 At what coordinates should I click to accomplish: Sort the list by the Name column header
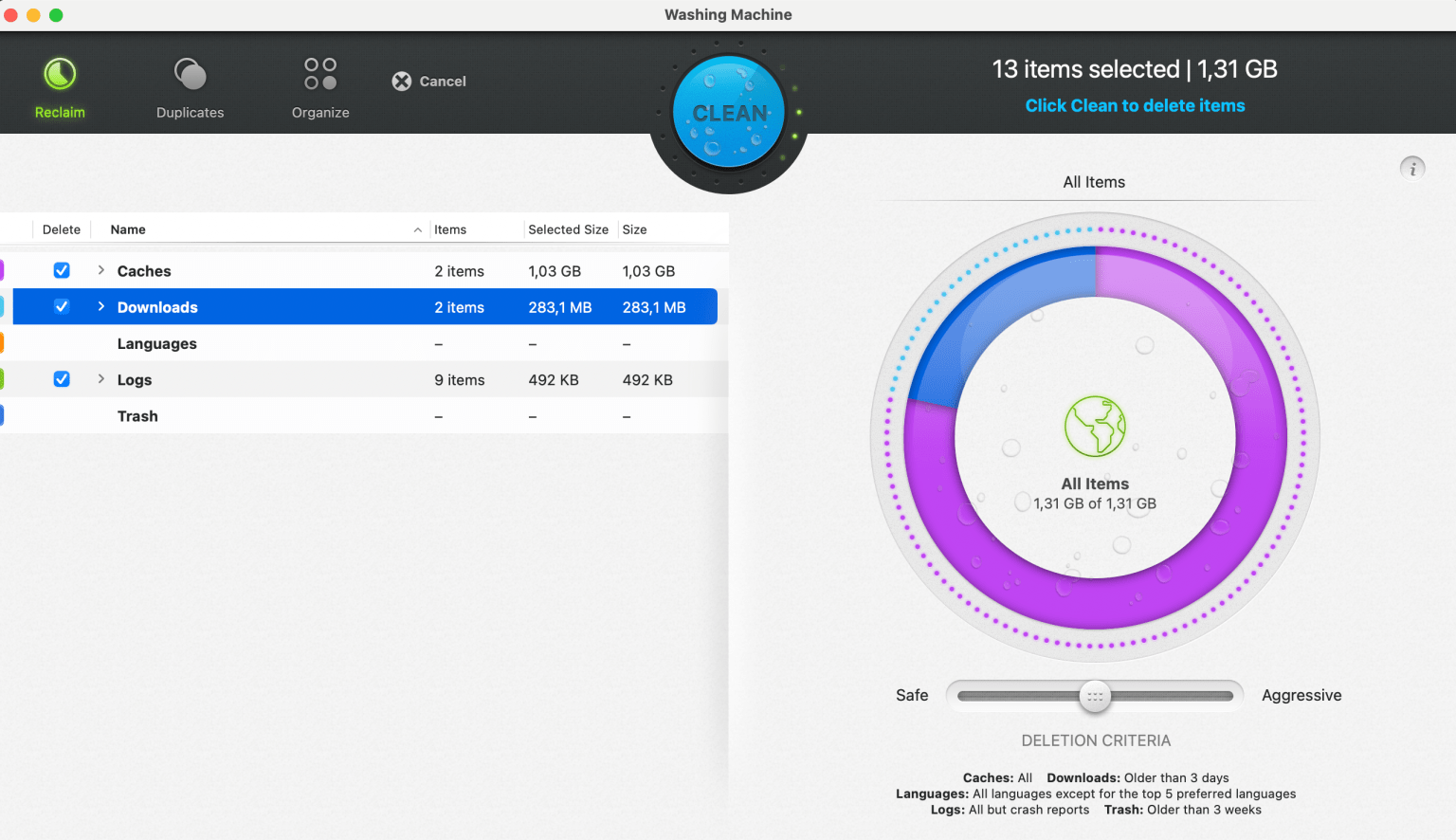click(x=127, y=228)
